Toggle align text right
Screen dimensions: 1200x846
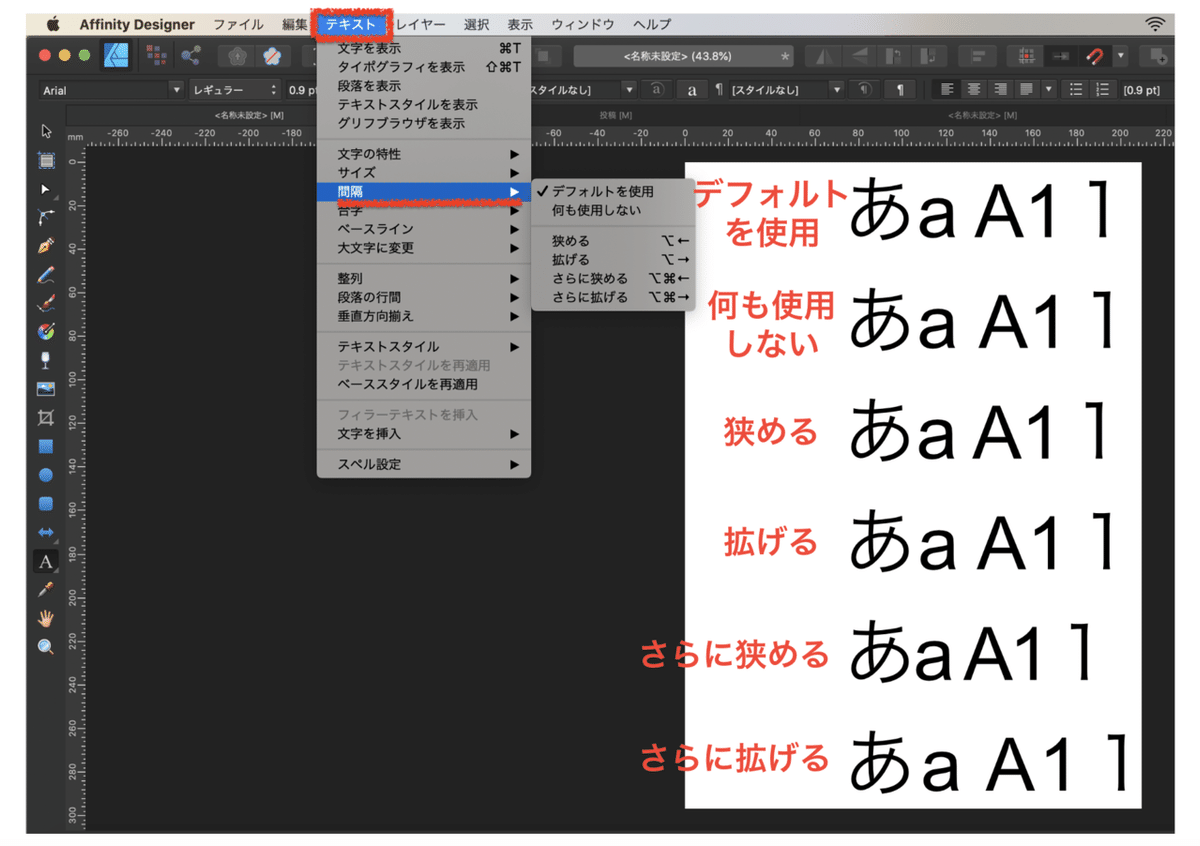pyautogui.click(x=999, y=90)
